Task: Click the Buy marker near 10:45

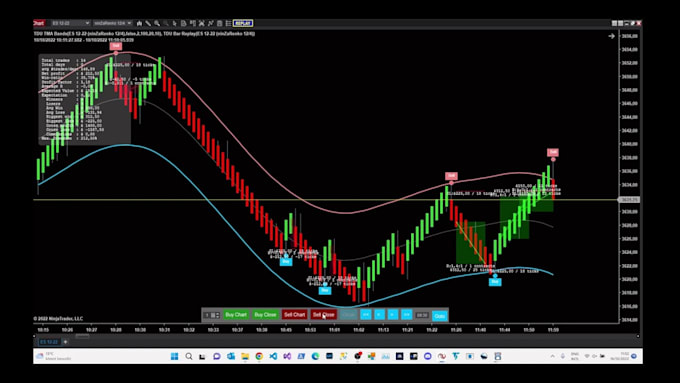Action: click(x=286, y=262)
